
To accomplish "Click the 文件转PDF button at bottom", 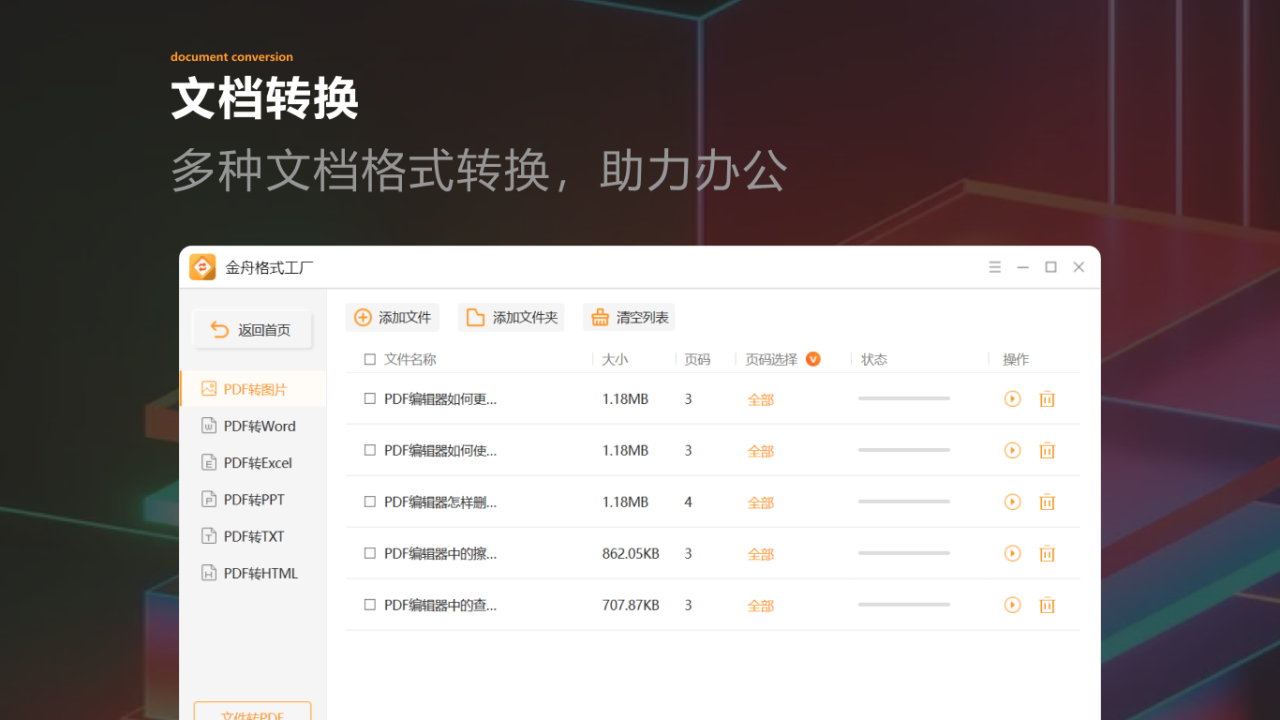I will (252, 712).
